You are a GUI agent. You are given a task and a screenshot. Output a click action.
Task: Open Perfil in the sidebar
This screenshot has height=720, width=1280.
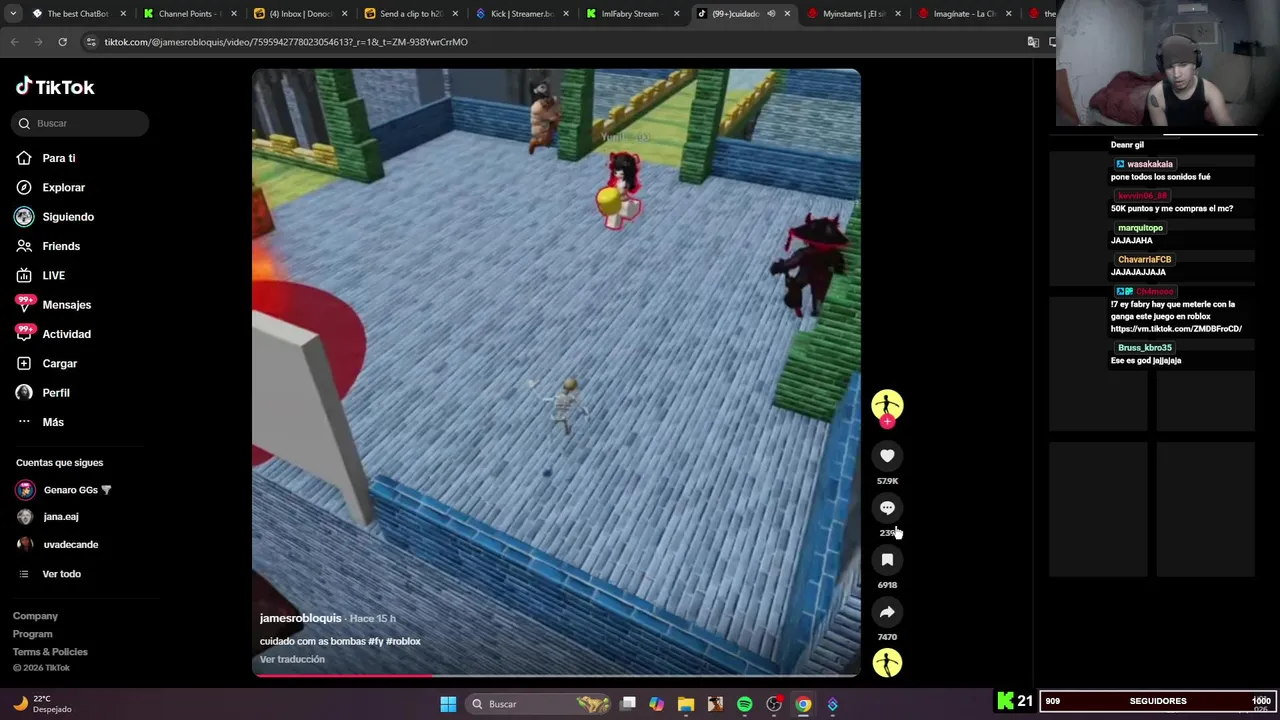tap(43, 393)
